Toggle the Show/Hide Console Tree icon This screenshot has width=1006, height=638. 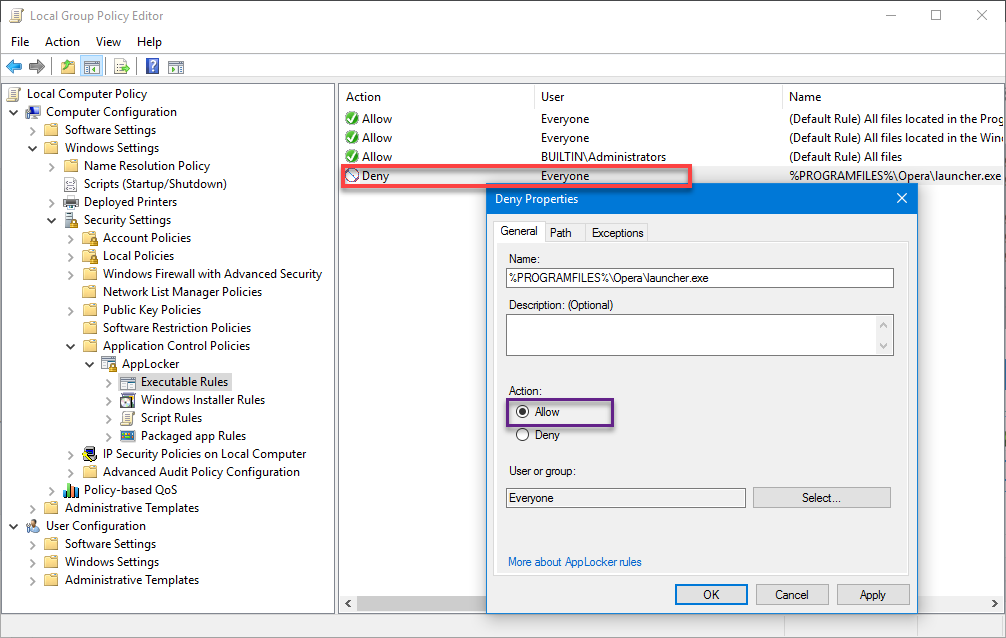pos(91,67)
